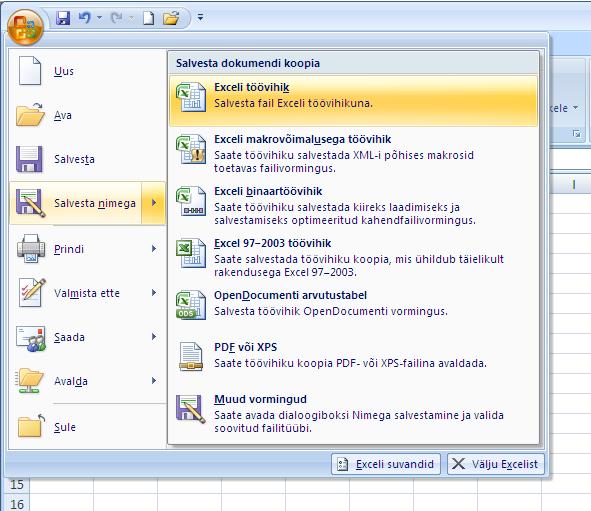The height and width of the screenshot is (511, 591).
Task: Click the Välju Excelist button
Action: point(496,464)
